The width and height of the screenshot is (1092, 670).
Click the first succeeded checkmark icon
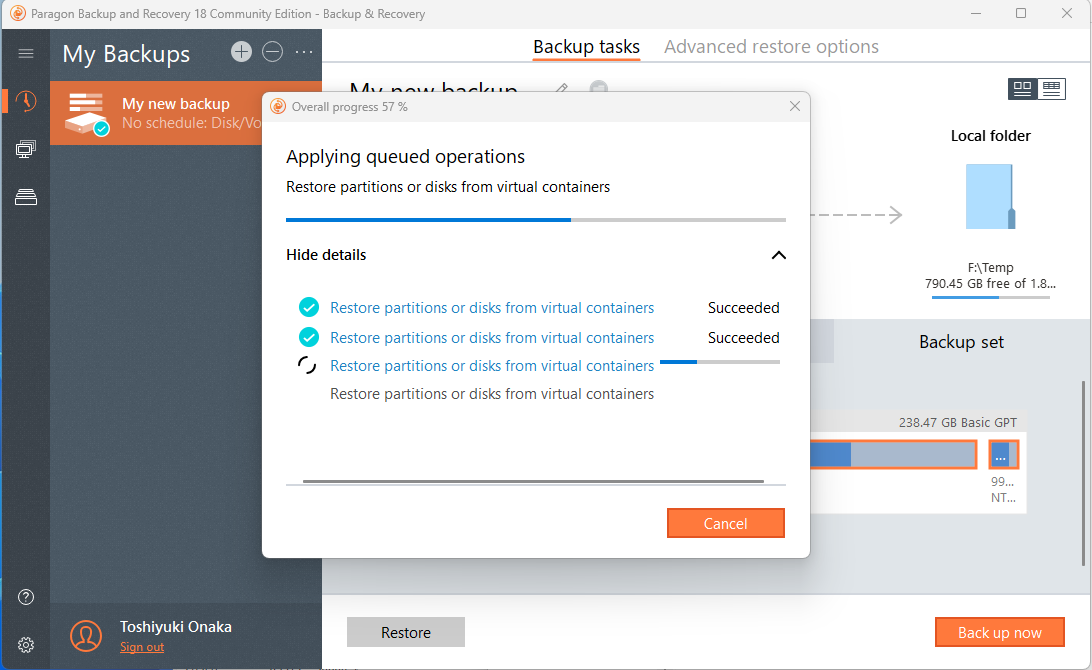[x=309, y=307]
